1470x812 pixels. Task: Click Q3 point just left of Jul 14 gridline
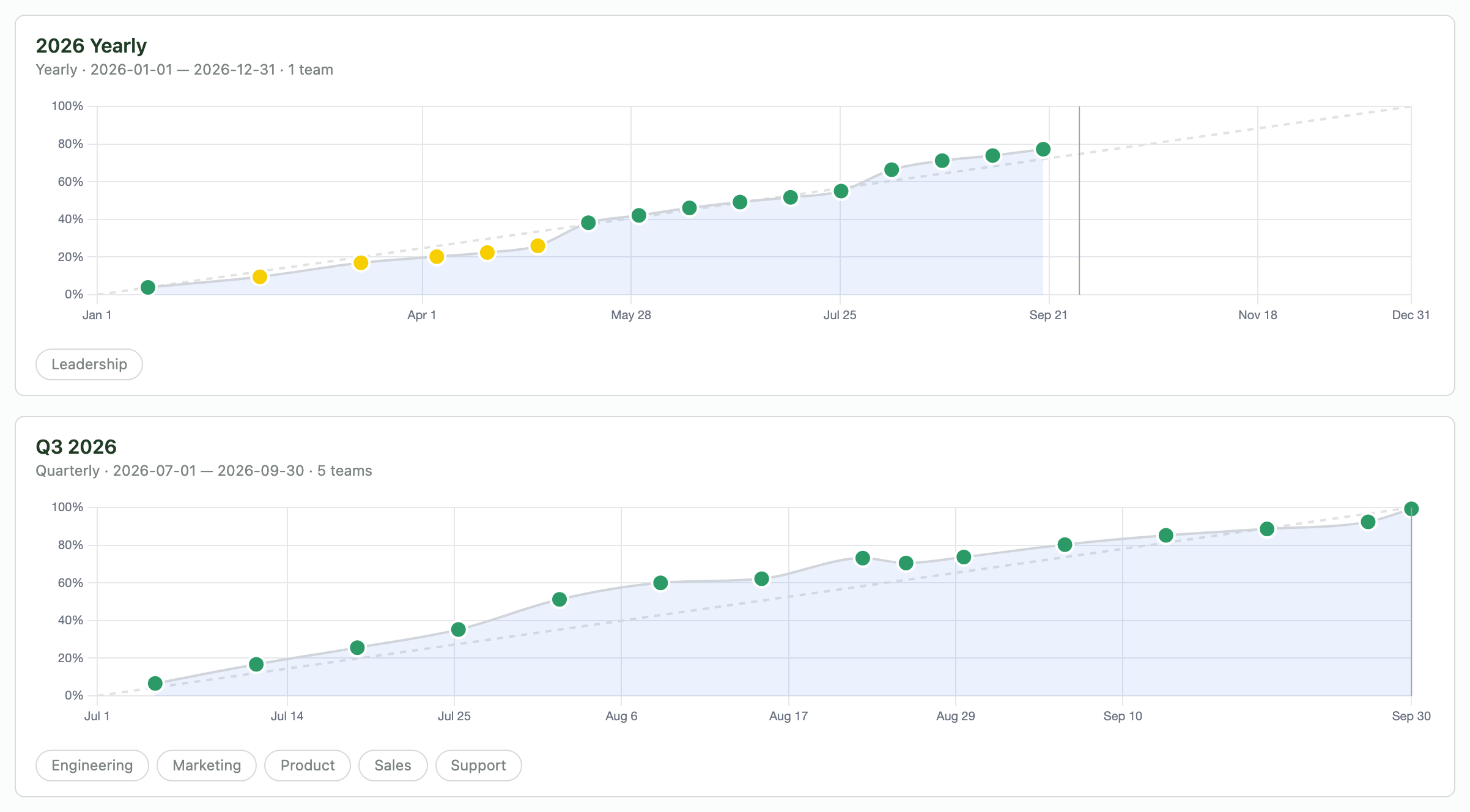256,664
